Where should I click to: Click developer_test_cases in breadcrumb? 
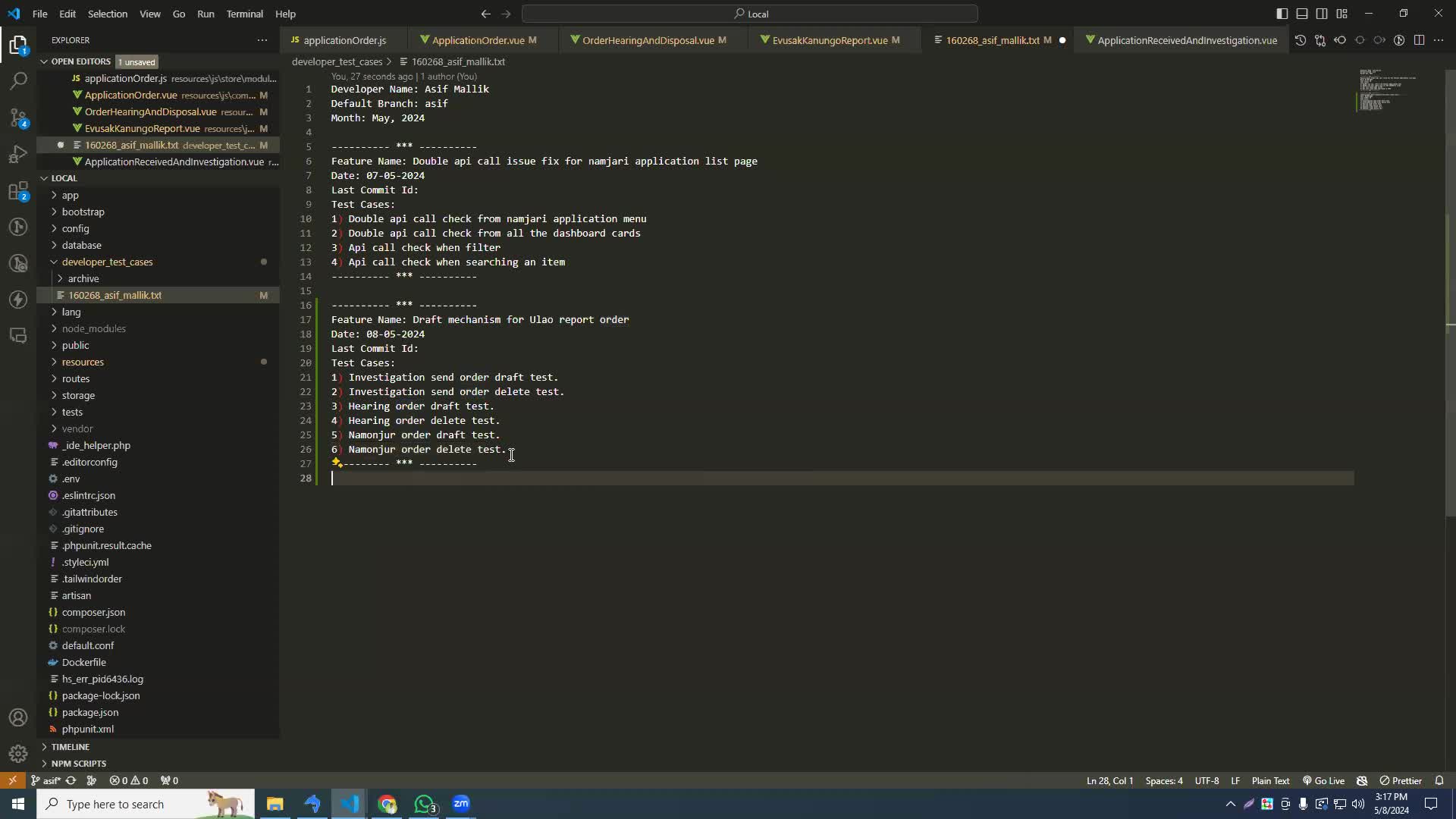[337, 61]
